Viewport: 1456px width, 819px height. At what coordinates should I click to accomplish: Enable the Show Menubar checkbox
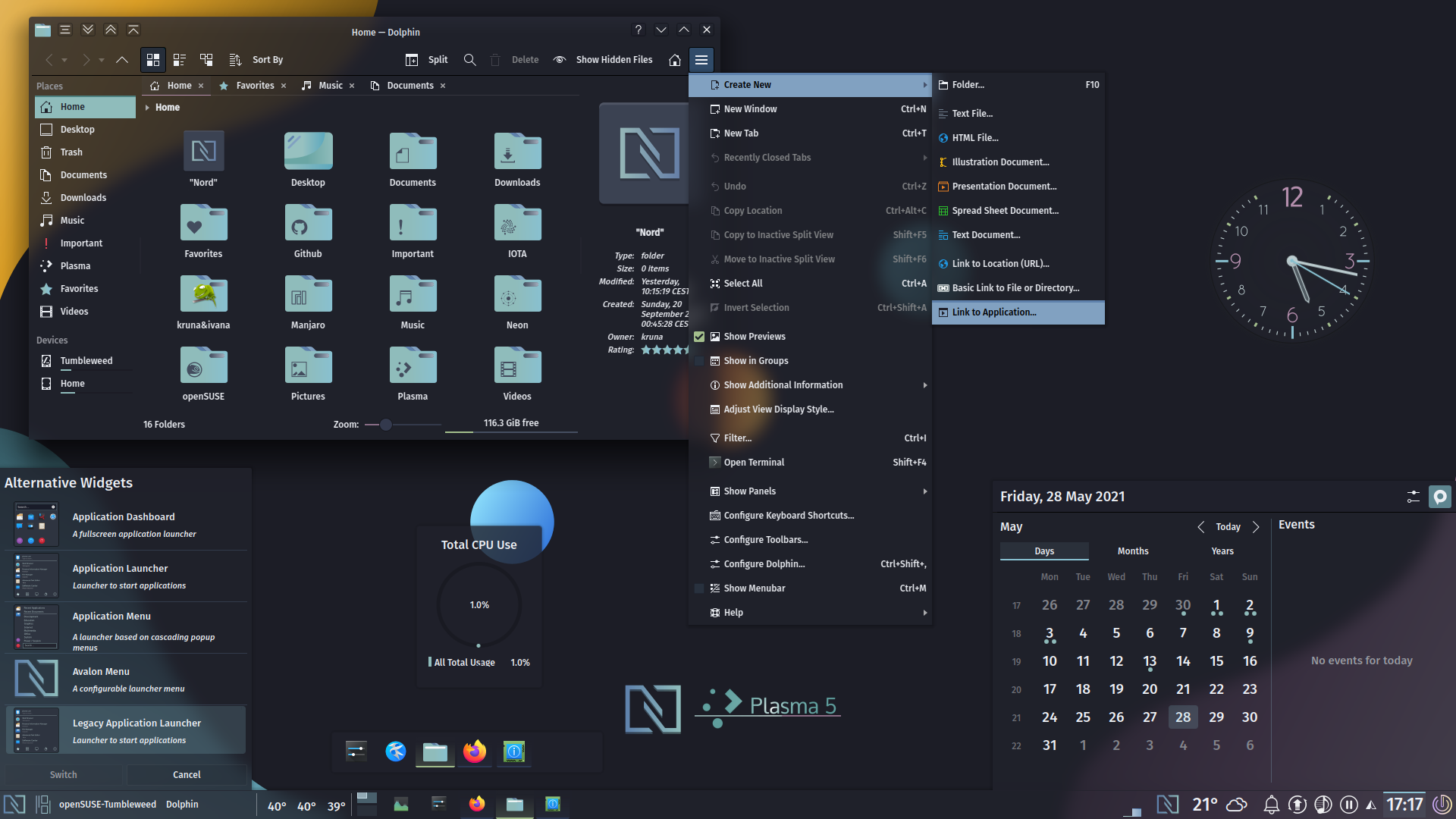[699, 588]
